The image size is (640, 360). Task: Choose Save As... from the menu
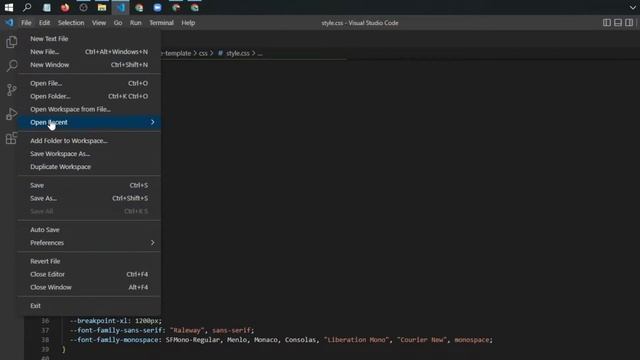[89, 198]
